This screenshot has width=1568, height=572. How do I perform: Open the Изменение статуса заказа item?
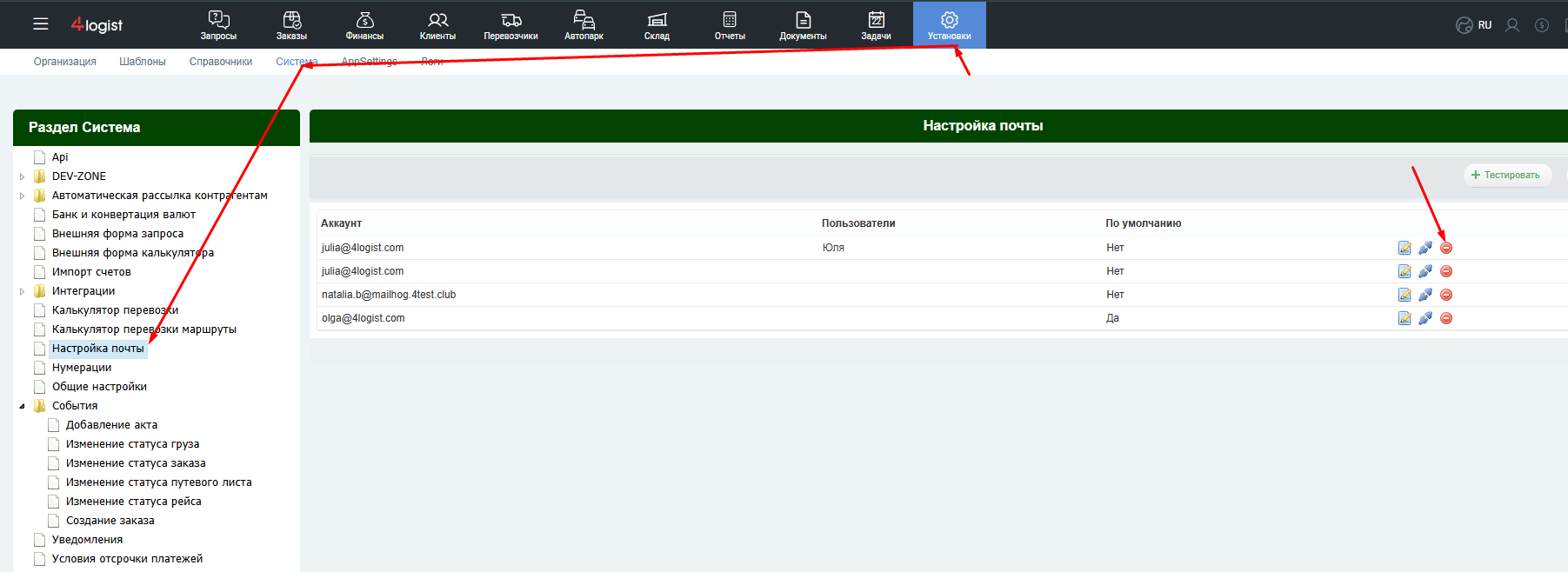point(136,463)
